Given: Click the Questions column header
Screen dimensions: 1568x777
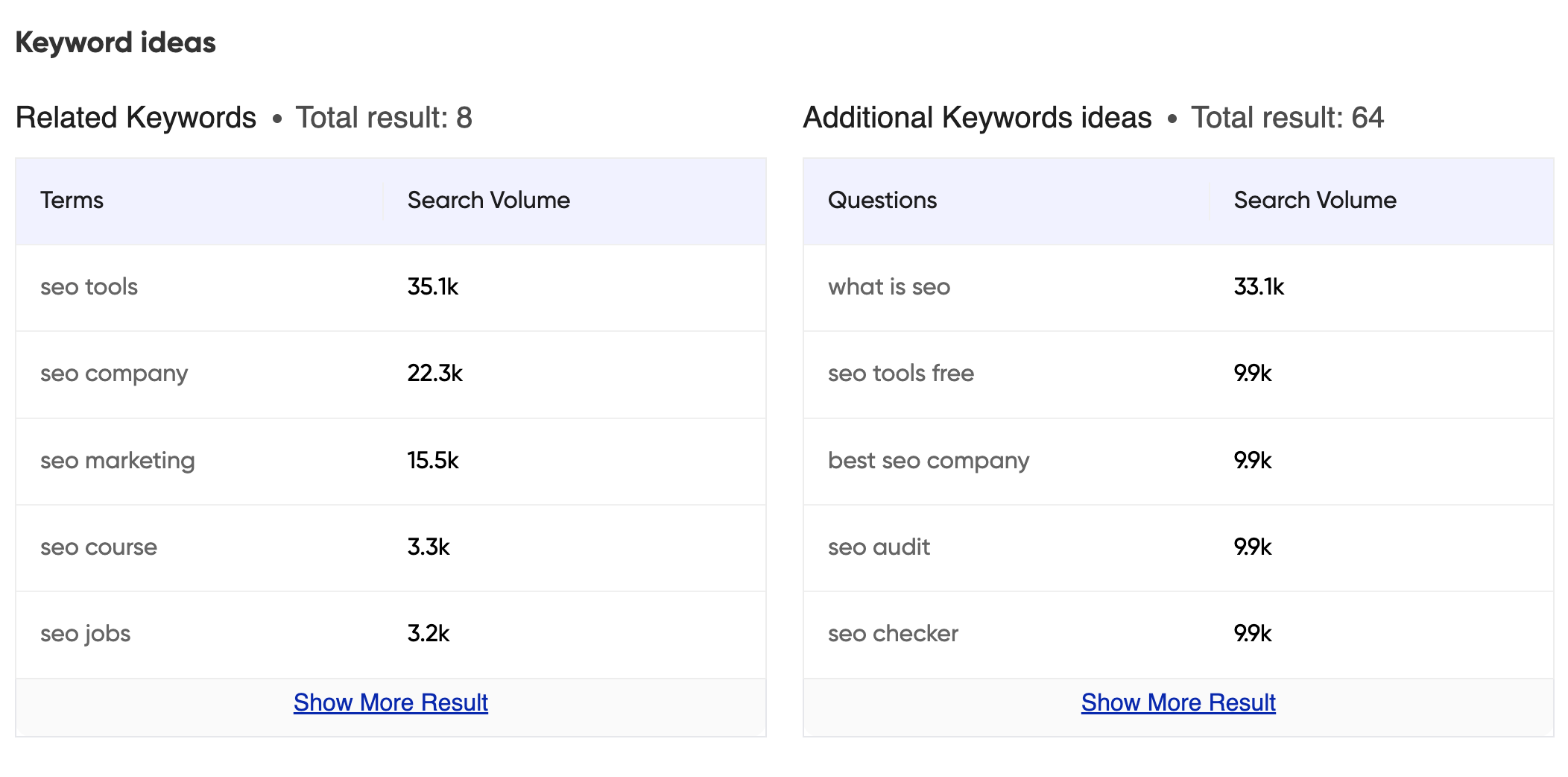Looking at the screenshot, I should [x=882, y=200].
